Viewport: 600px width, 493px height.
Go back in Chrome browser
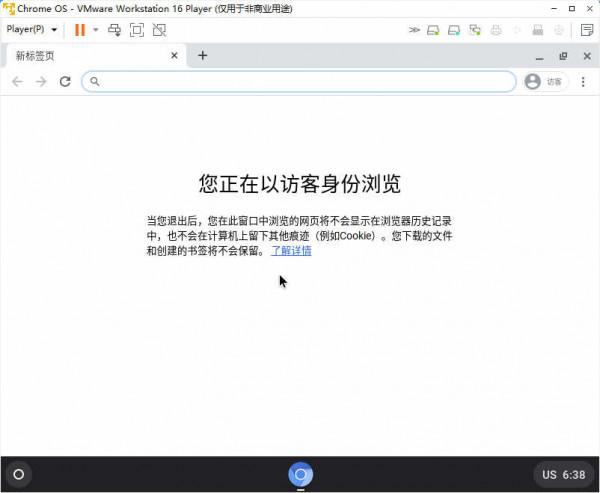pos(18,82)
